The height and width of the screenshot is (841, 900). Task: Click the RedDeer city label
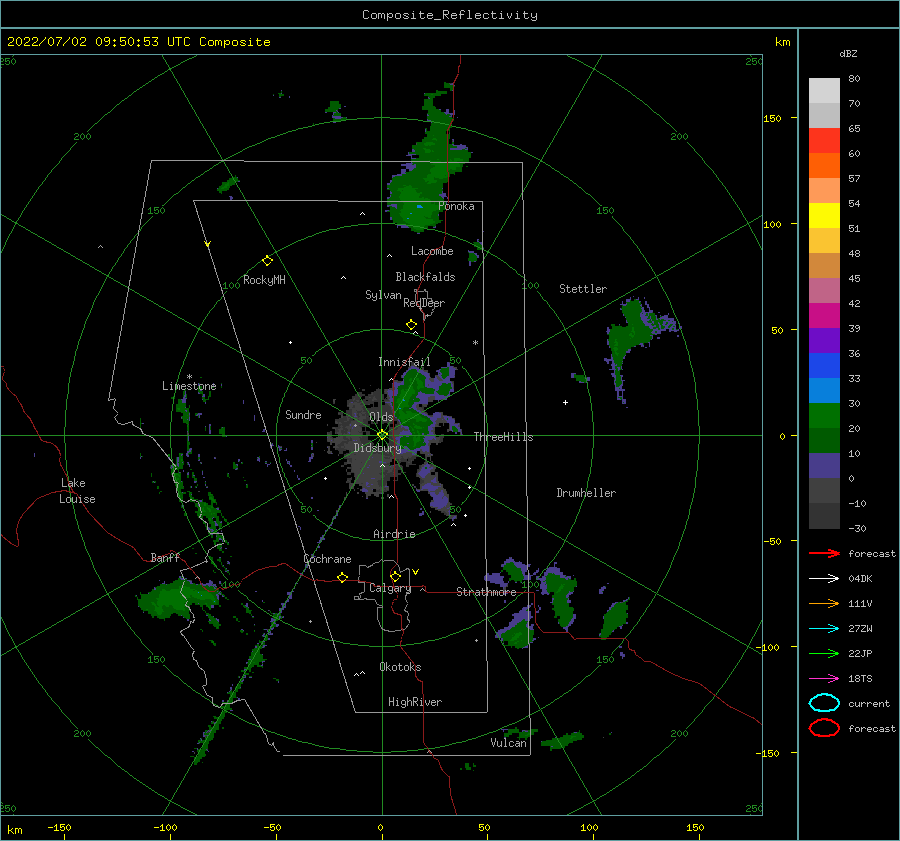(x=424, y=303)
